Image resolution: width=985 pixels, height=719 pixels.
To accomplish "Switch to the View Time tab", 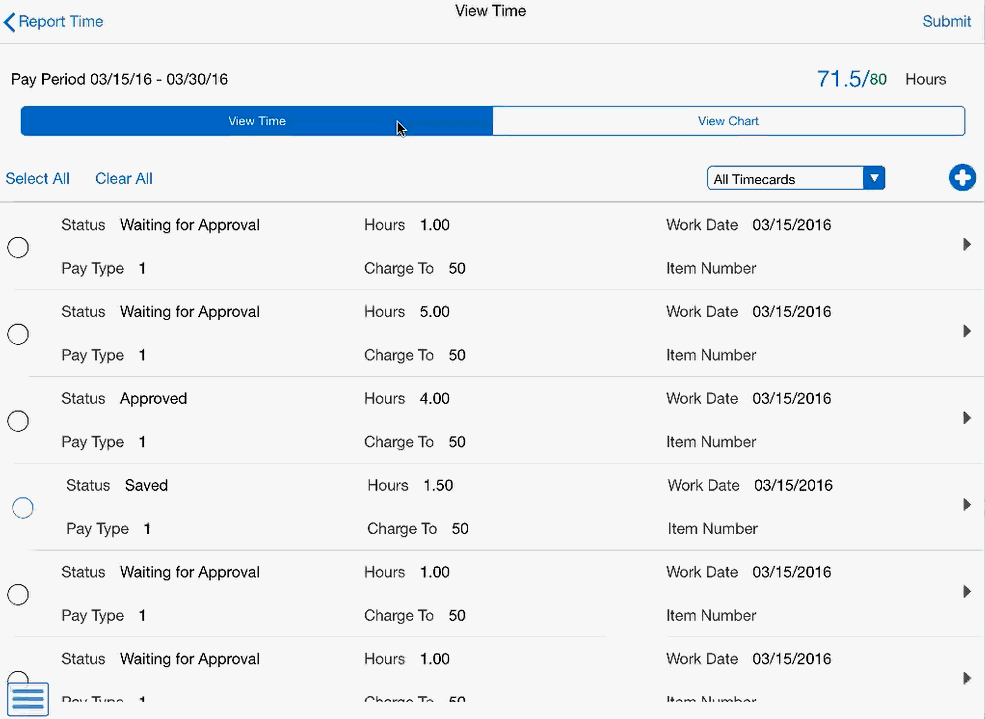I will [257, 121].
